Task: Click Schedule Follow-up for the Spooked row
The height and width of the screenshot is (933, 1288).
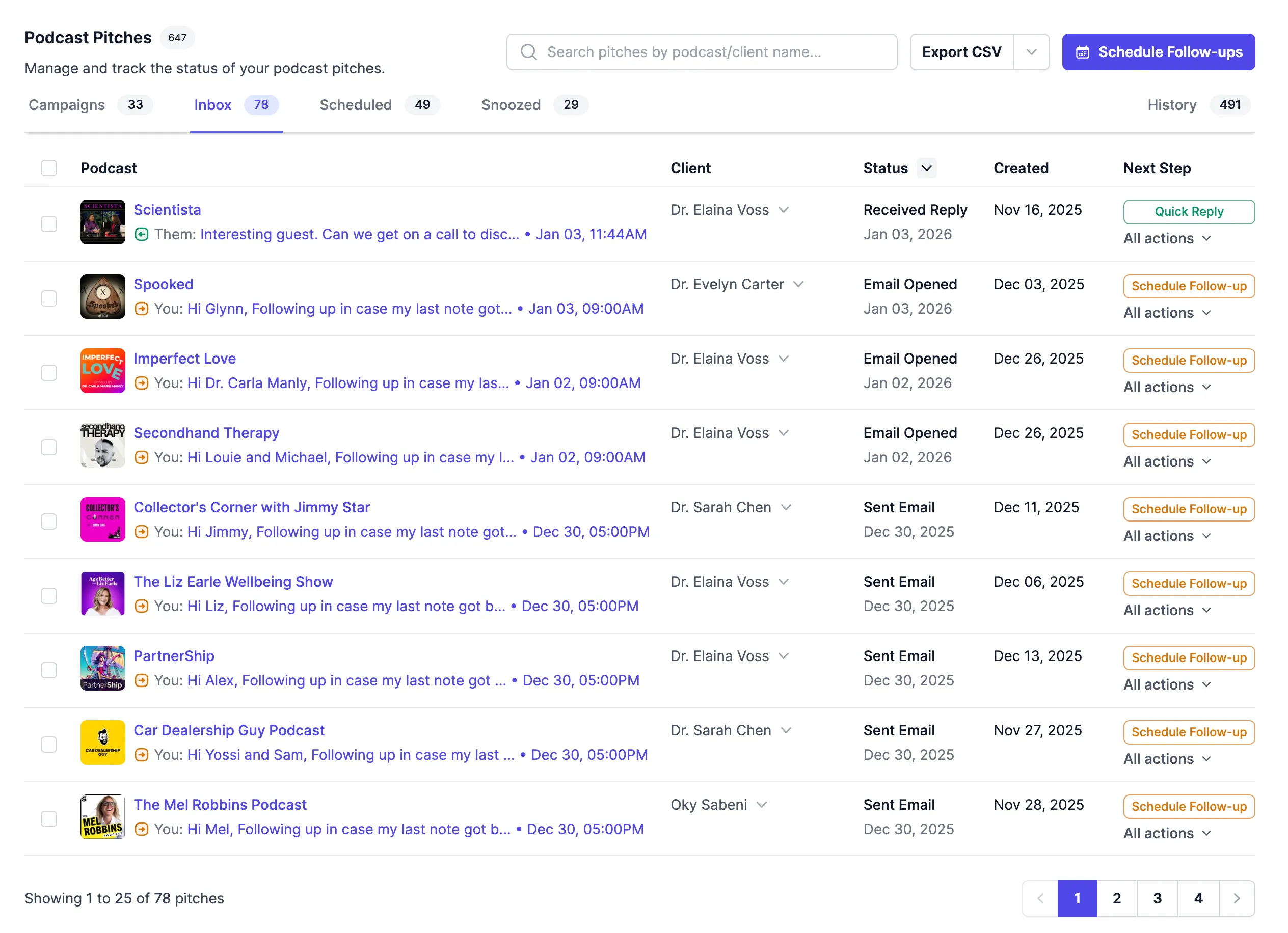Action: click(x=1189, y=286)
